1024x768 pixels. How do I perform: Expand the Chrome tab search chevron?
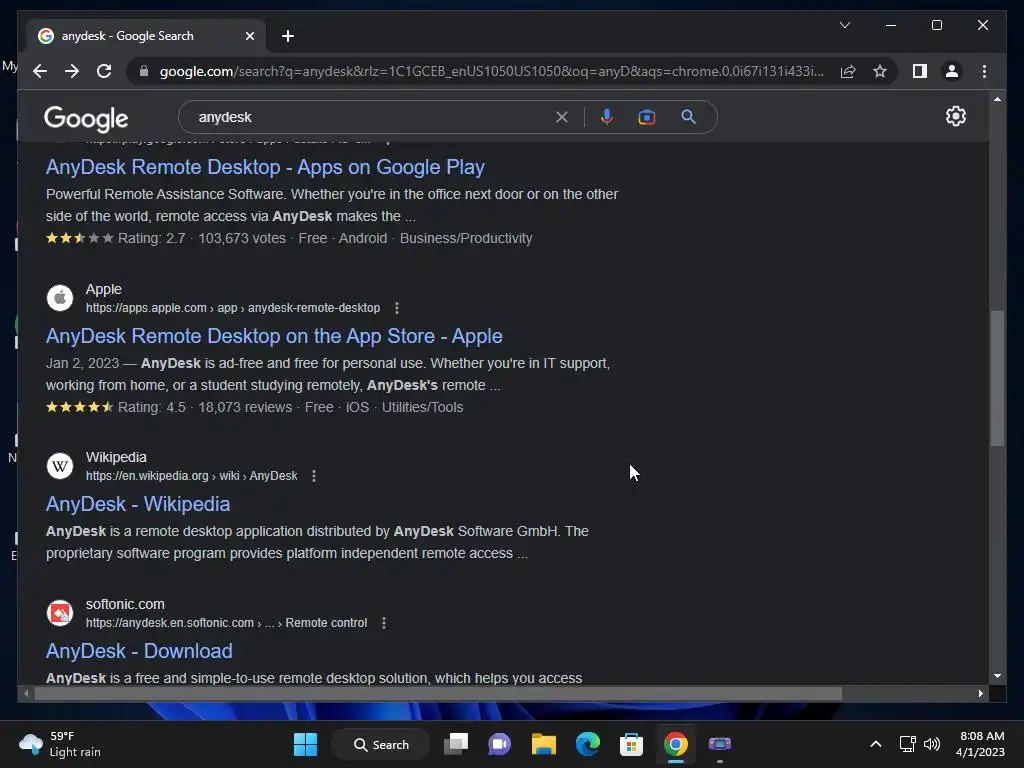pos(845,25)
